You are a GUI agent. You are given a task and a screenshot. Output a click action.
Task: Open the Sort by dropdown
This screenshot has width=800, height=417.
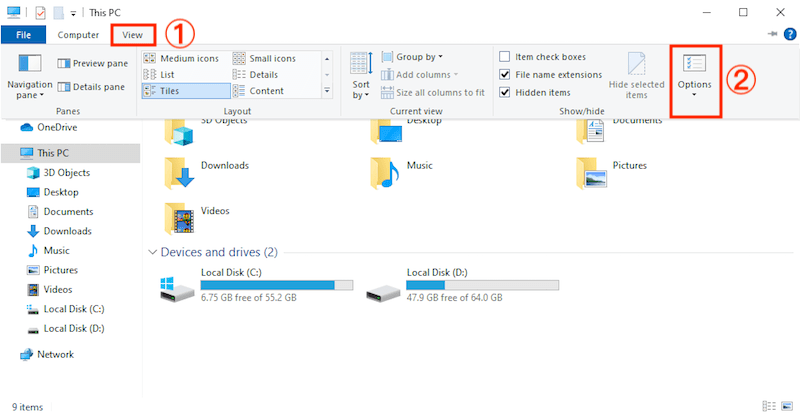[x=361, y=76]
